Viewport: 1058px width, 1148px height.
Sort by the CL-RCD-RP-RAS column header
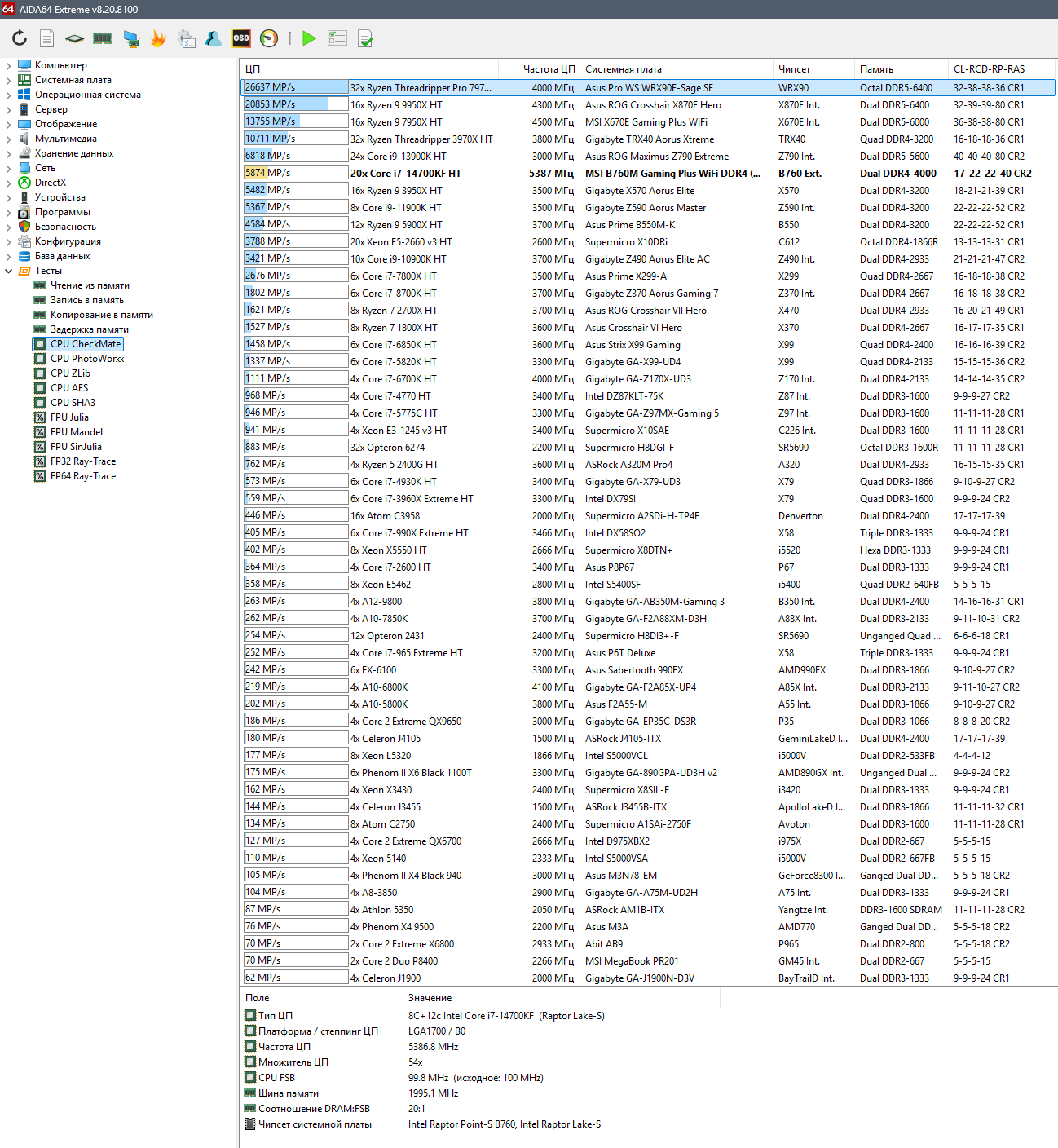pos(1003,69)
